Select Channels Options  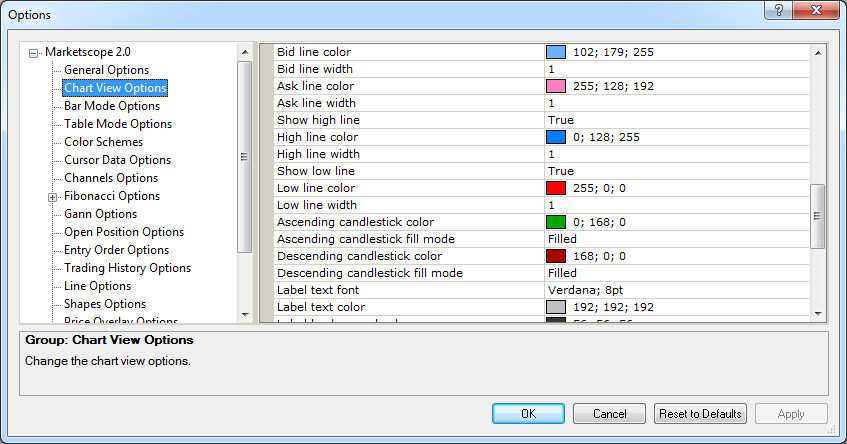tap(111, 178)
